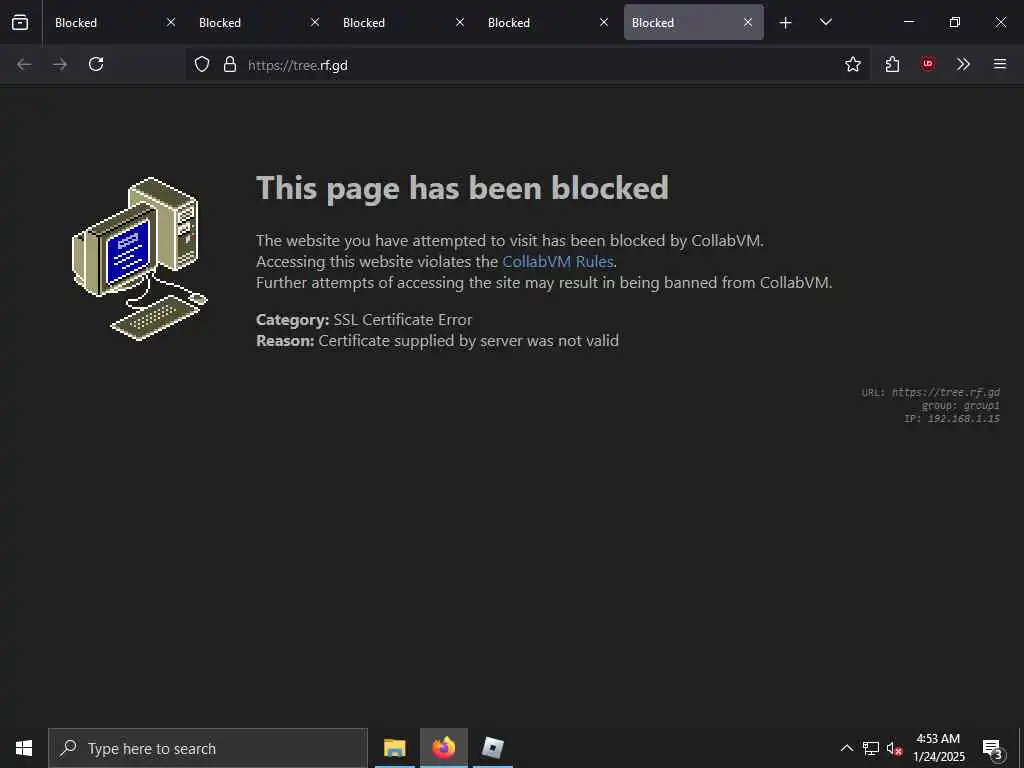Click the 'Reason: Certificate supplied by server' line

437,340
